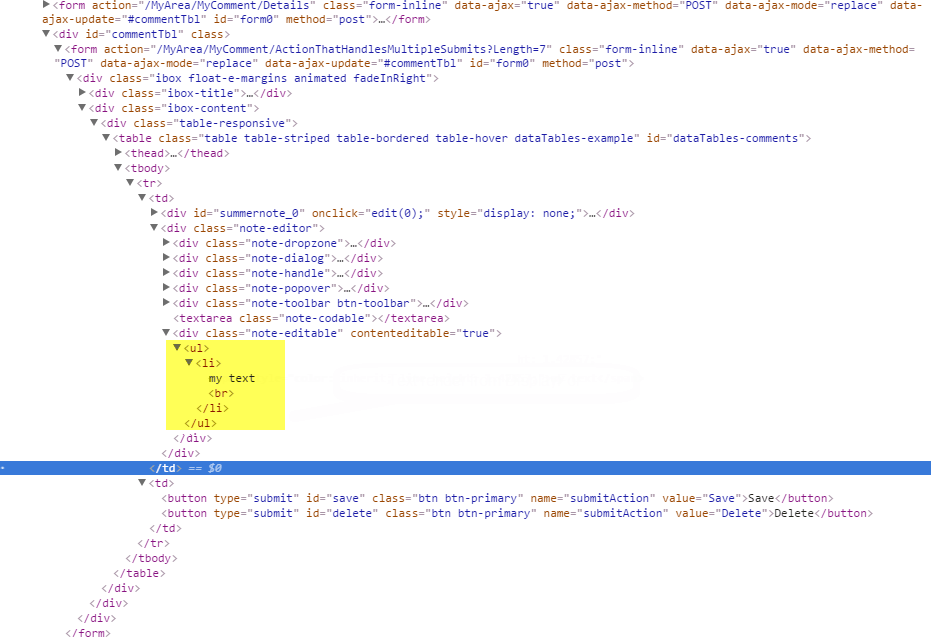The width and height of the screenshot is (931, 637).
Task: Collapse the li containing my text
Action: click(188, 363)
